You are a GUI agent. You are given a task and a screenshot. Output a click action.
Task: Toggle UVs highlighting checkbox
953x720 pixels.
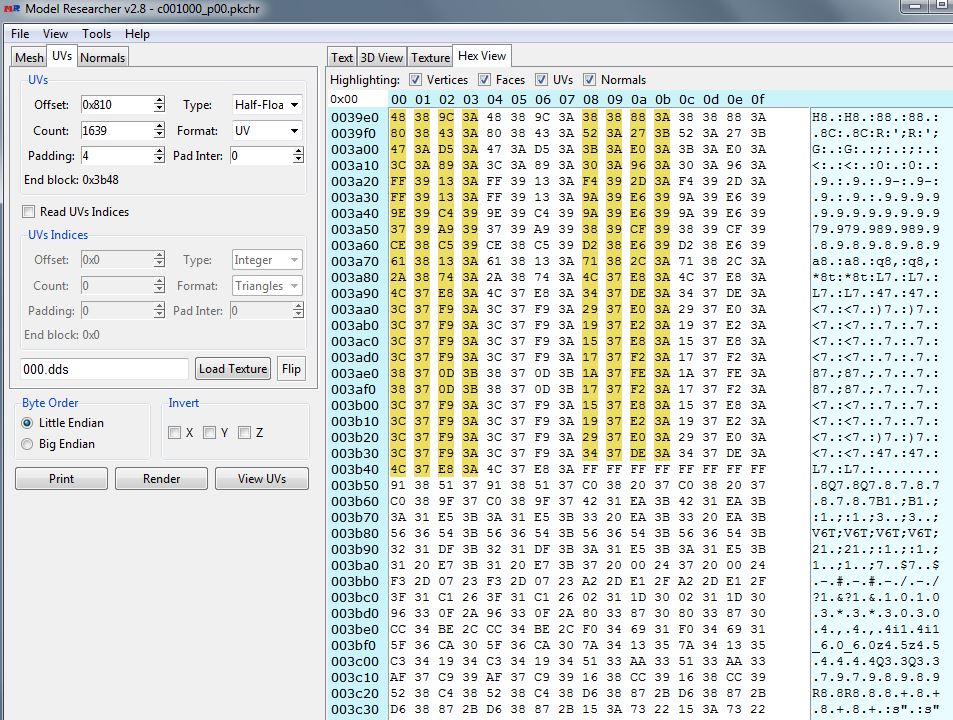click(542, 80)
